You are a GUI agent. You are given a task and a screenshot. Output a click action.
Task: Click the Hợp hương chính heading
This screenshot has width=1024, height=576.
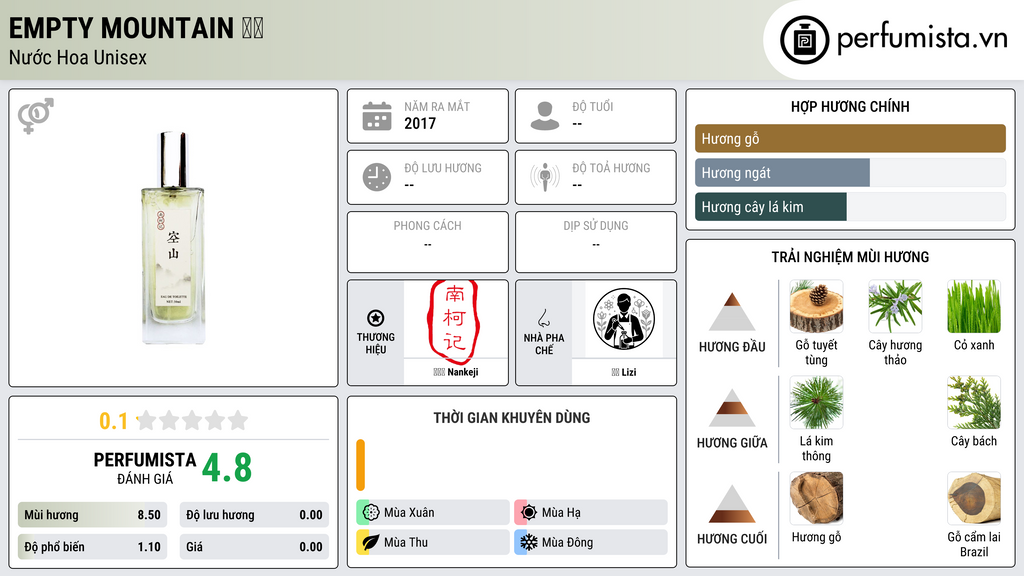(x=850, y=106)
